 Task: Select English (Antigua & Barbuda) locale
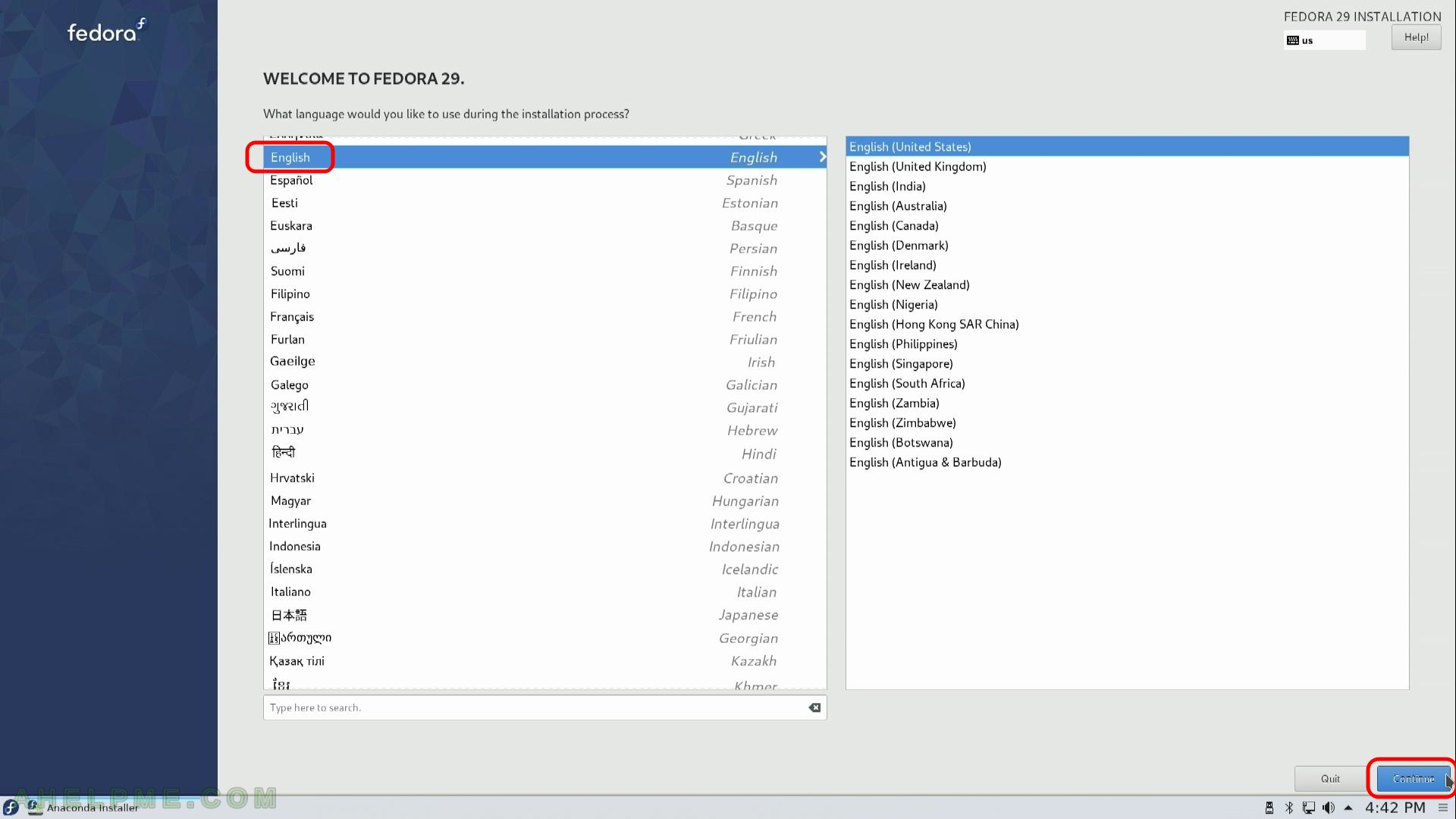(x=1127, y=462)
